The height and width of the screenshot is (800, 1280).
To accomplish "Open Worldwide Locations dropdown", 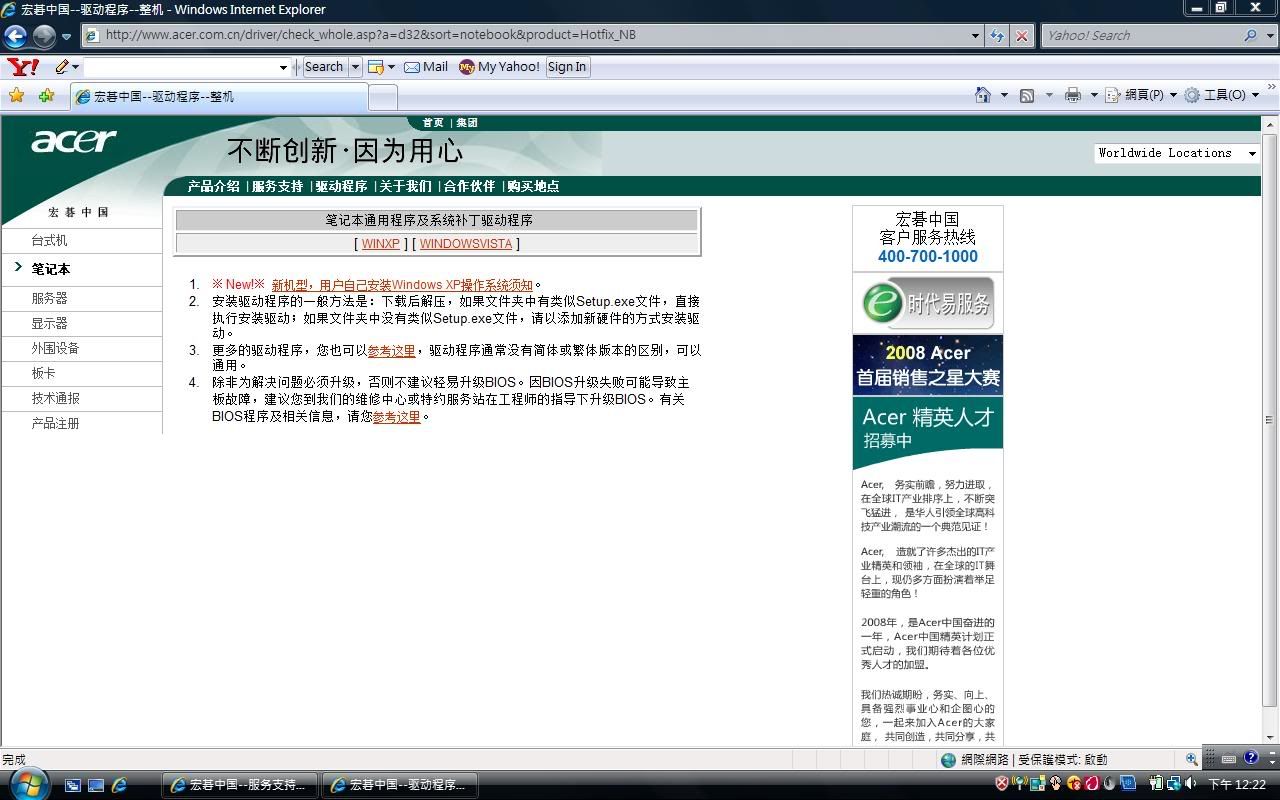I will 1176,153.
